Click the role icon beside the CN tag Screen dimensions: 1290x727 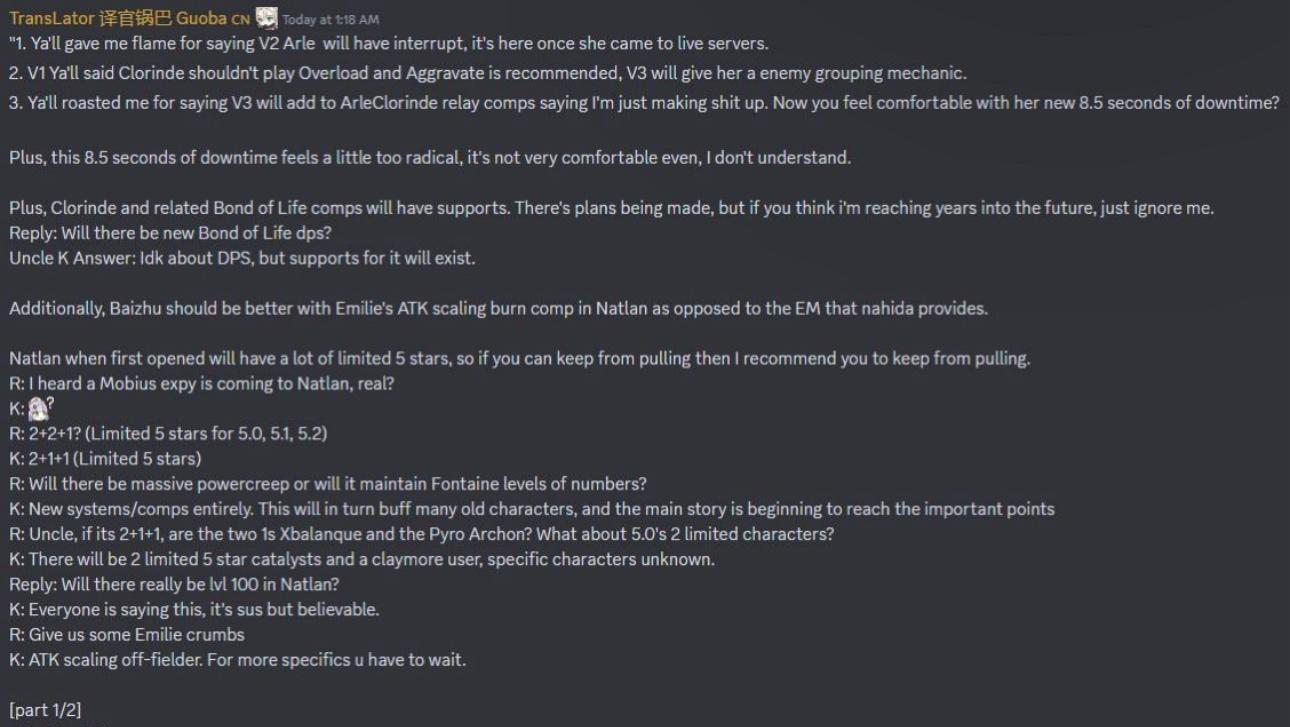[266, 18]
